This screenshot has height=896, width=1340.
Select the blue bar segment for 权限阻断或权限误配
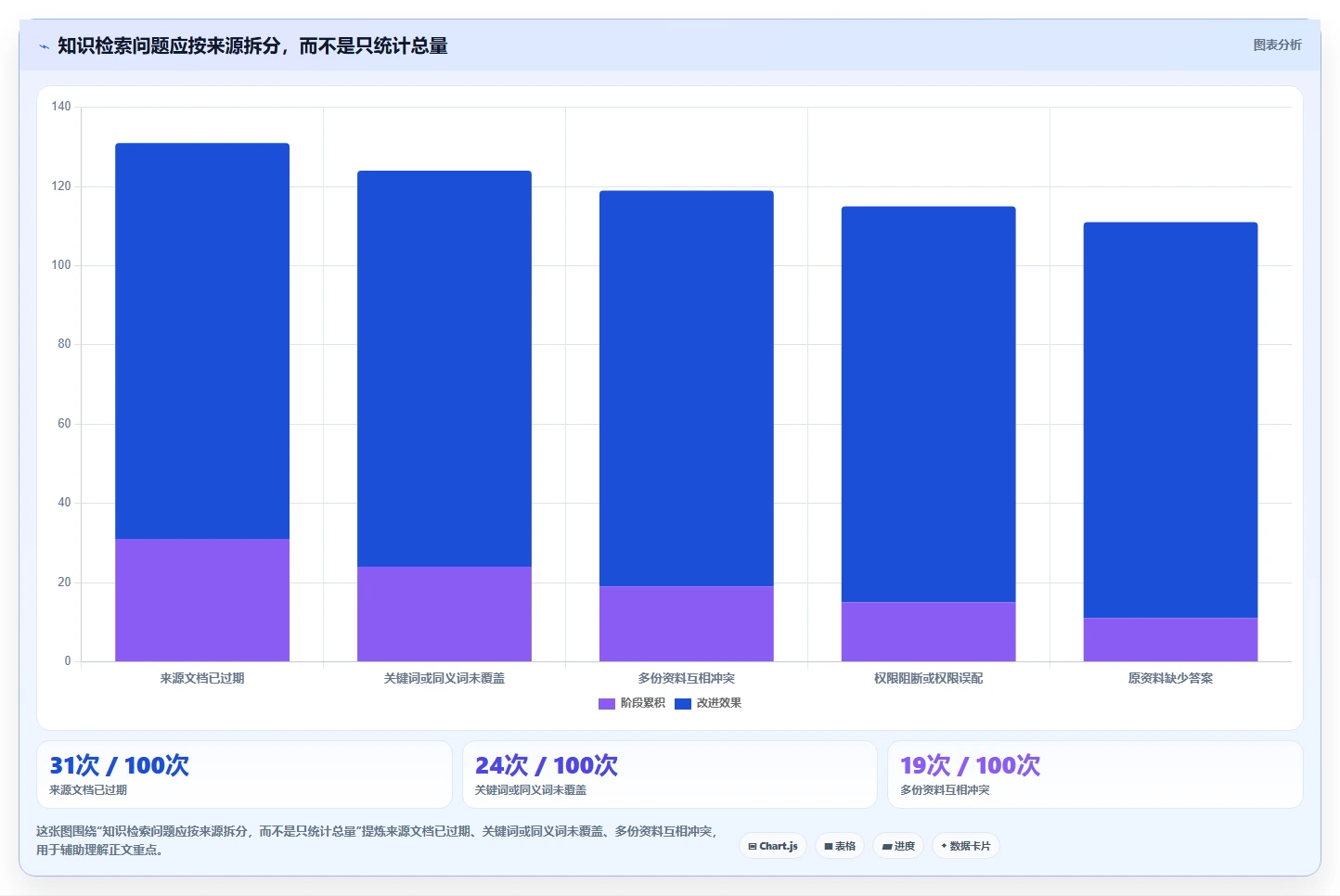tap(929, 404)
